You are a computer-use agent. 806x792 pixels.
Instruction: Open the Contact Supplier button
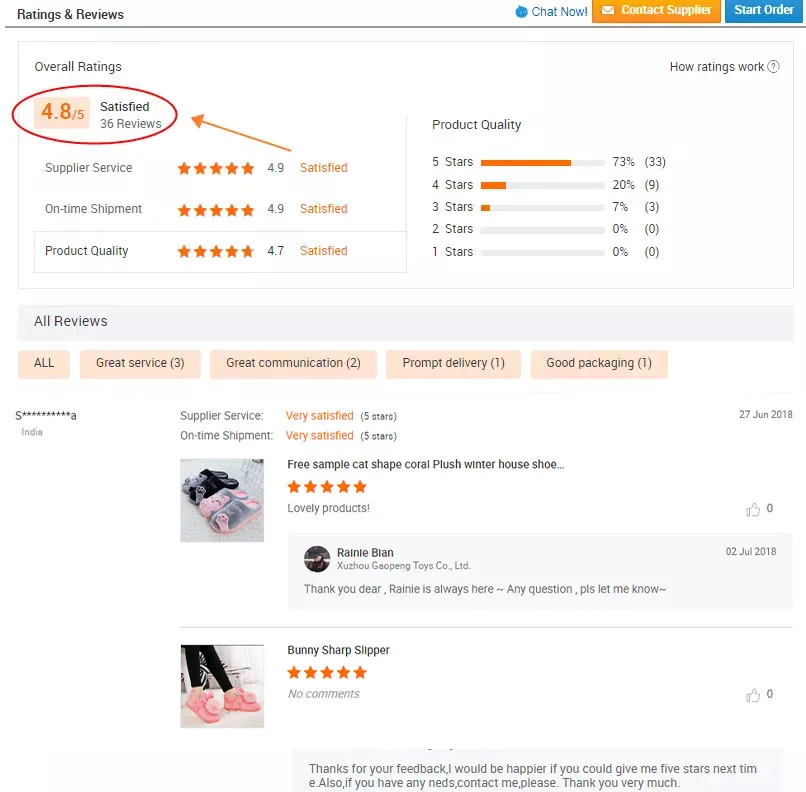[656, 10]
